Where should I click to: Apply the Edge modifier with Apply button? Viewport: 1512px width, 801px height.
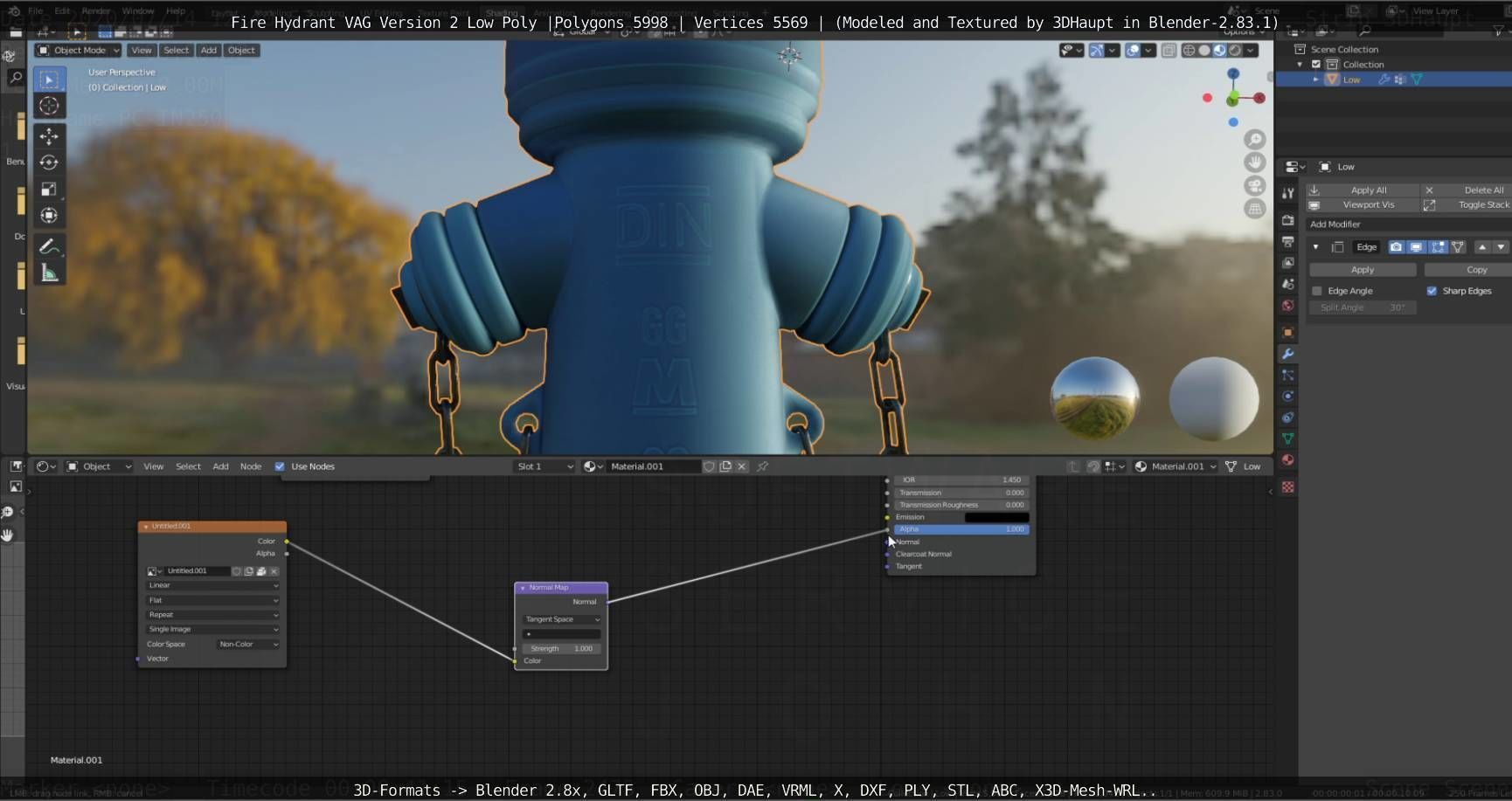pos(1363,270)
